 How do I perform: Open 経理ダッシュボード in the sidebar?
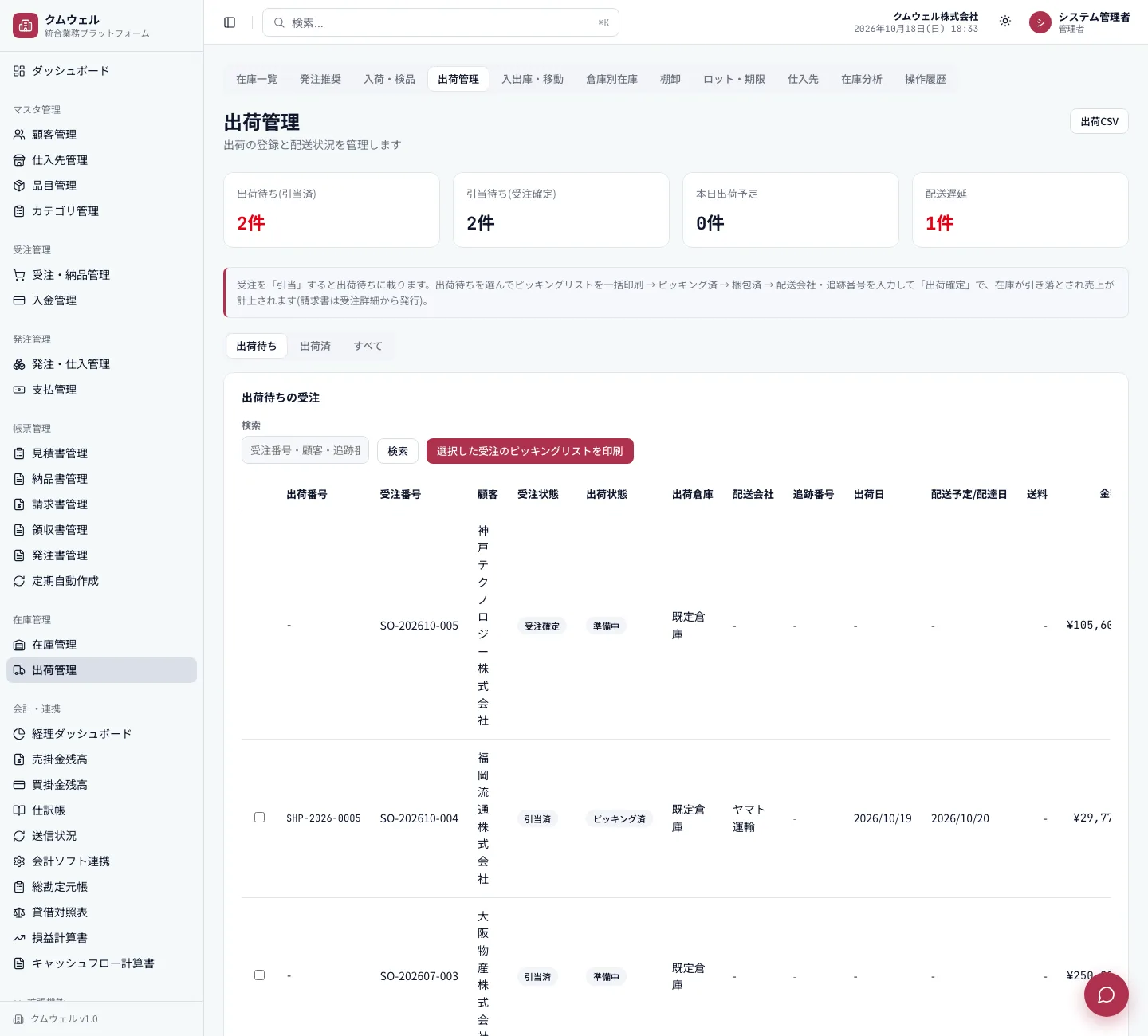point(102,734)
